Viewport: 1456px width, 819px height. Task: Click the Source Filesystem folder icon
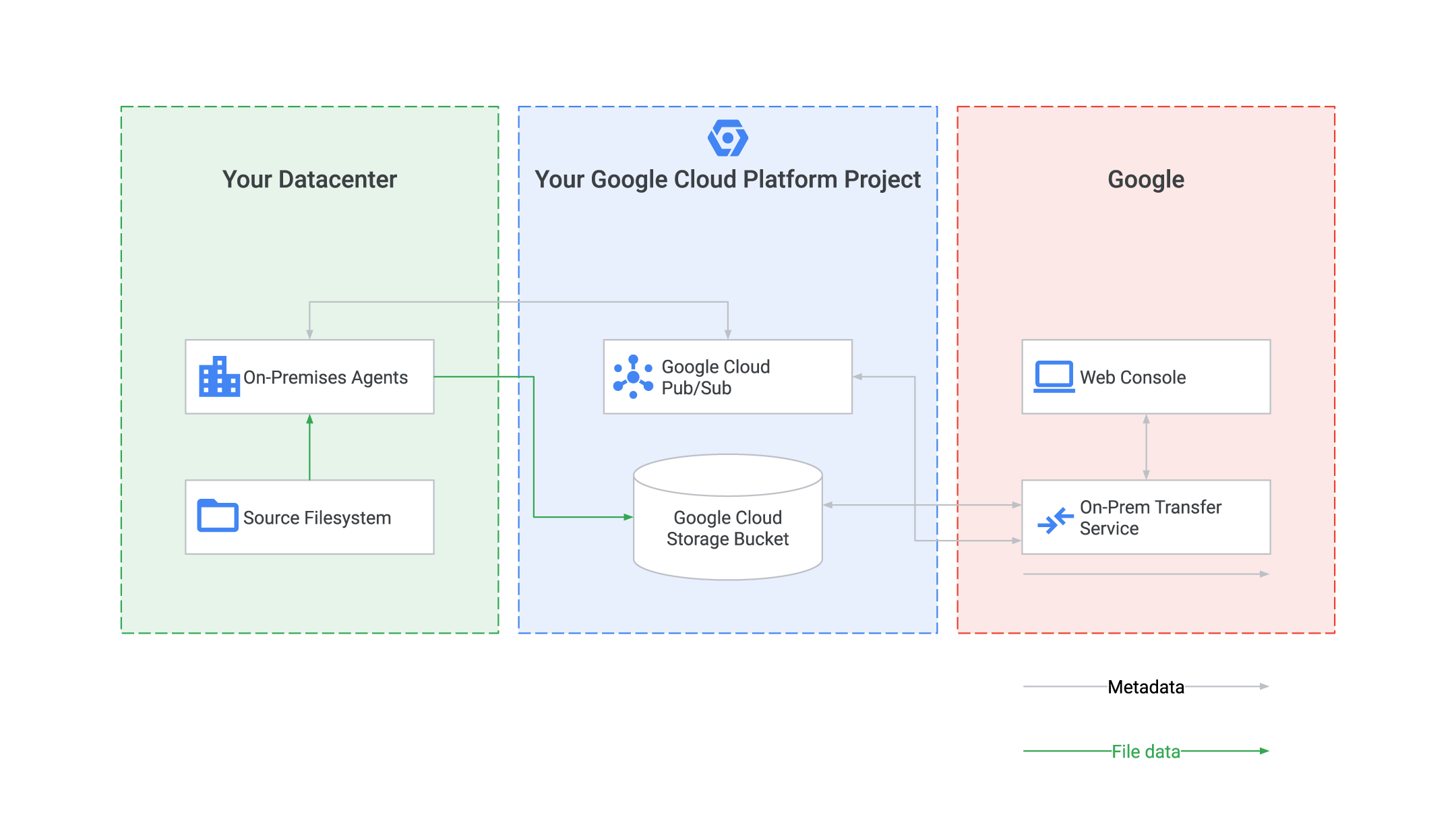pyautogui.click(x=217, y=516)
